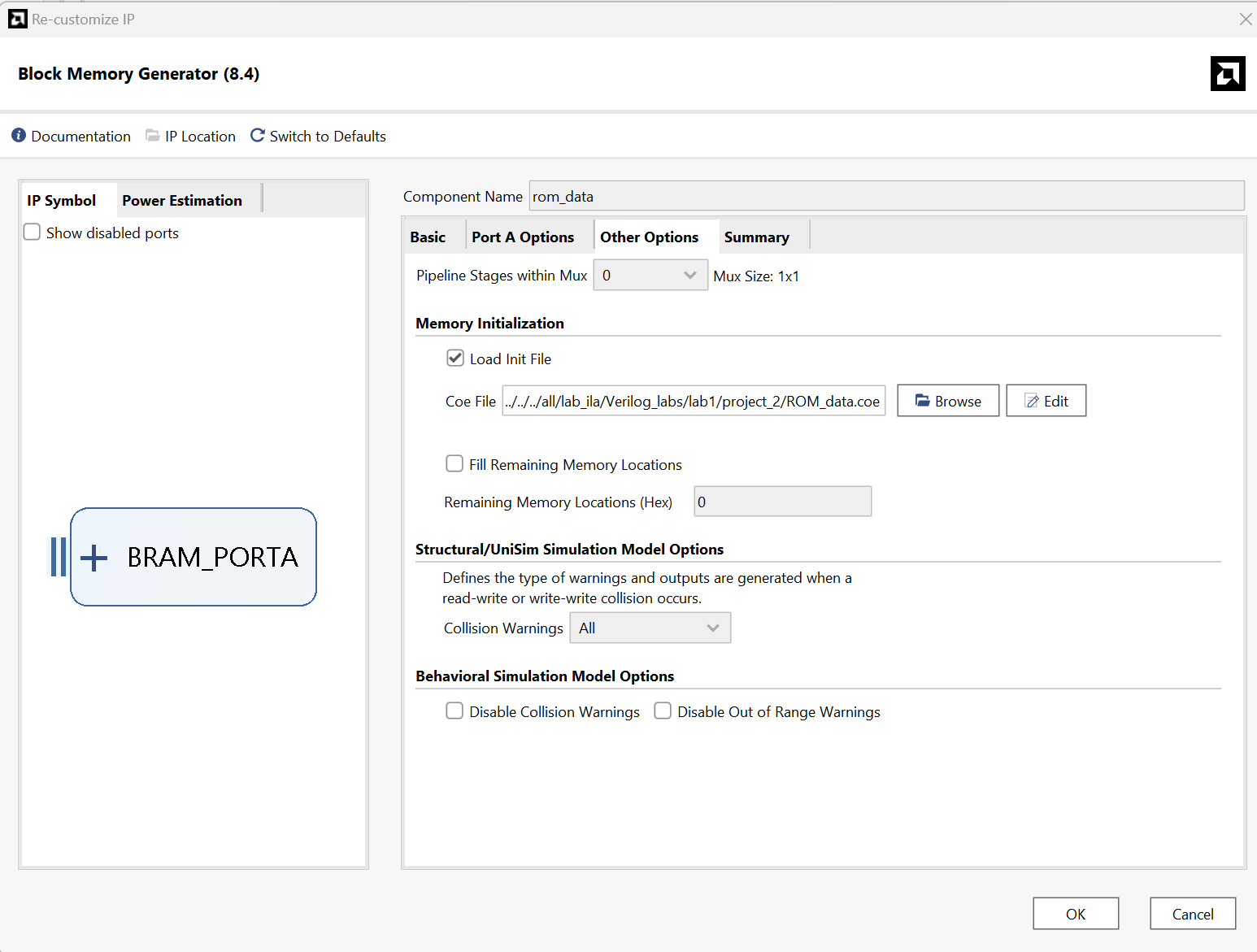Image resolution: width=1257 pixels, height=952 pixels.
Task: Click the IP Location link
Action: point(200,137)
